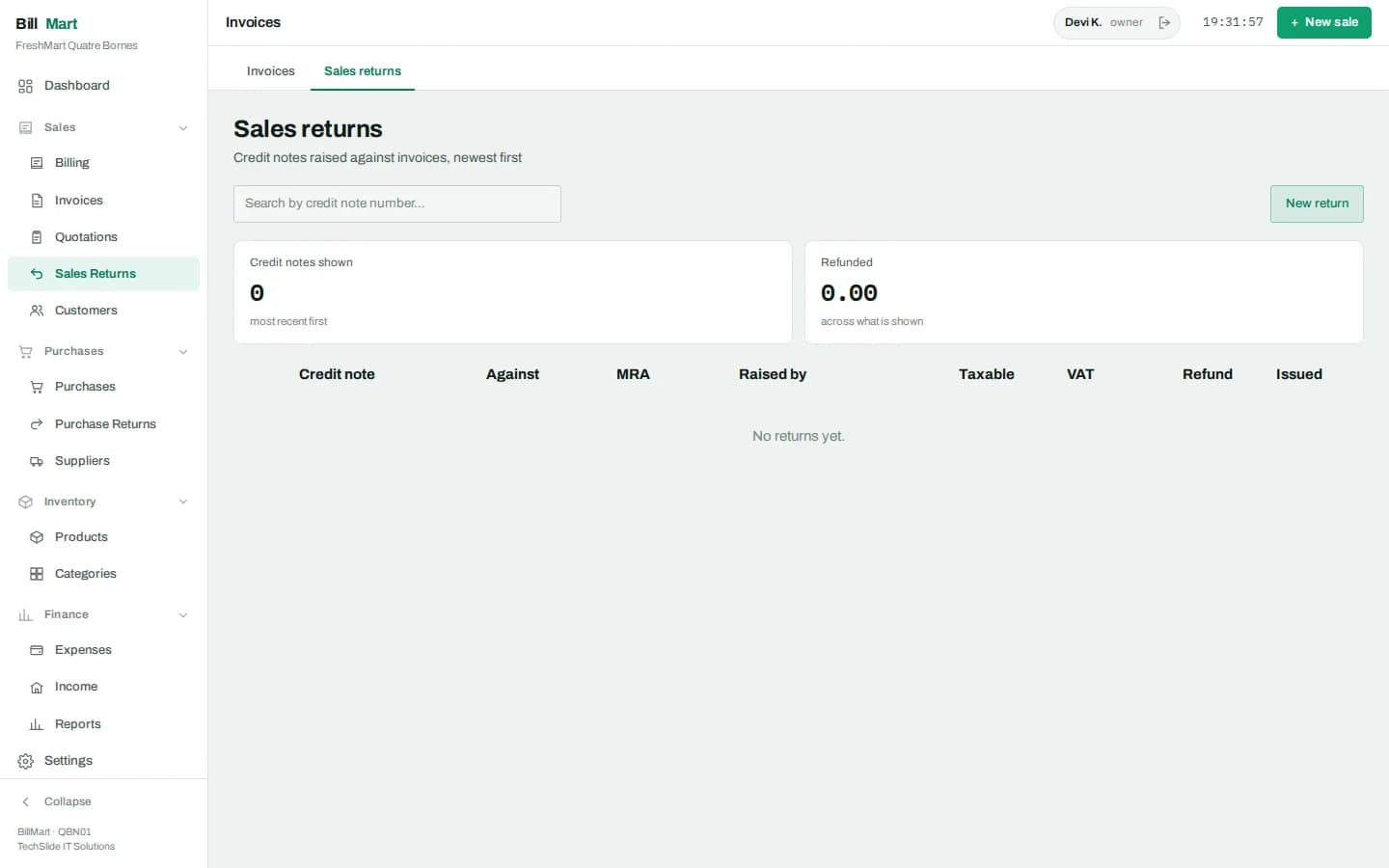Click the Invoices document icon in sidebar
This screenshot has height=868, width=1389.
37,201
